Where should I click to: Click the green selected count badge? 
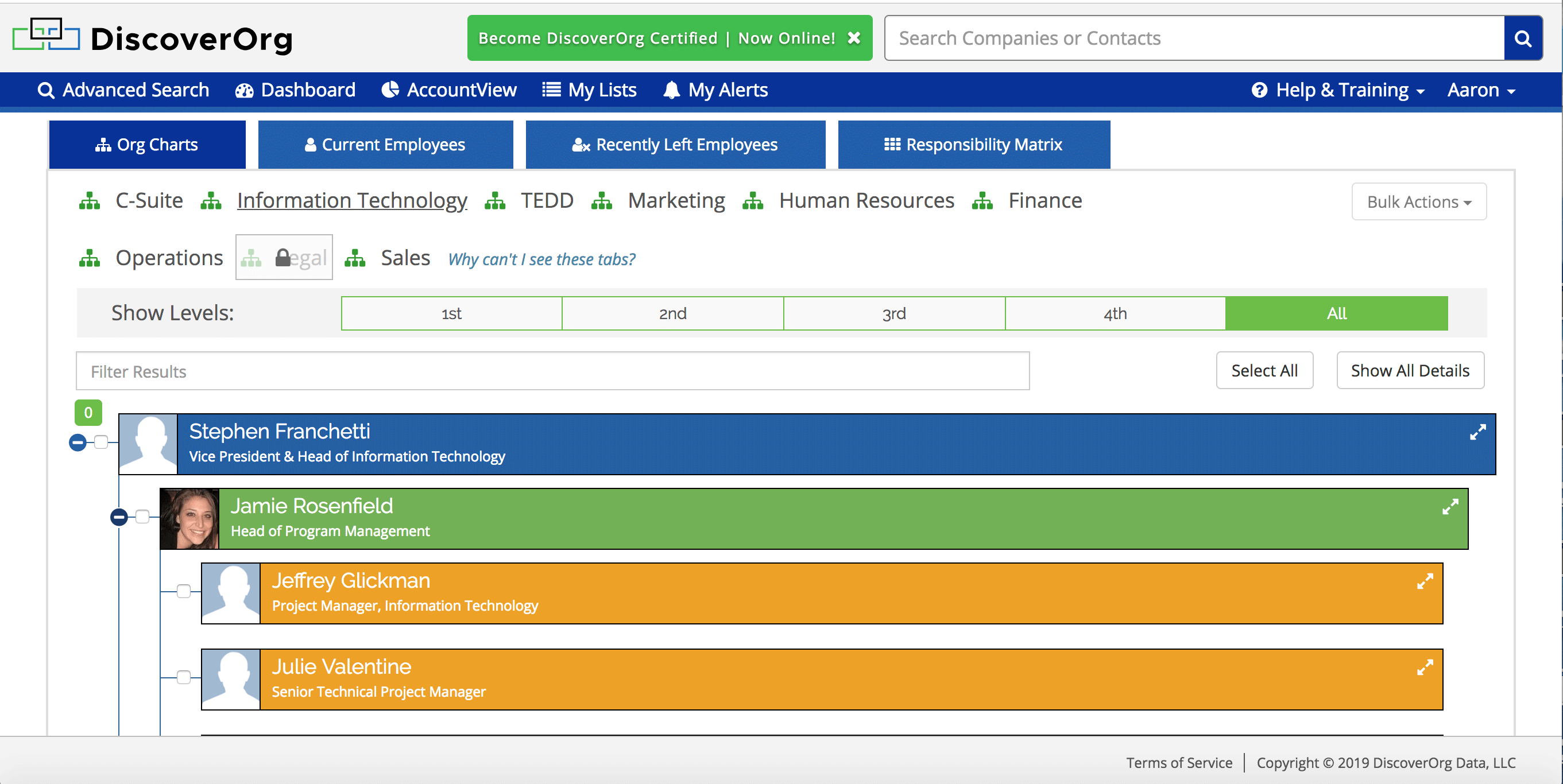pos(88,412)
